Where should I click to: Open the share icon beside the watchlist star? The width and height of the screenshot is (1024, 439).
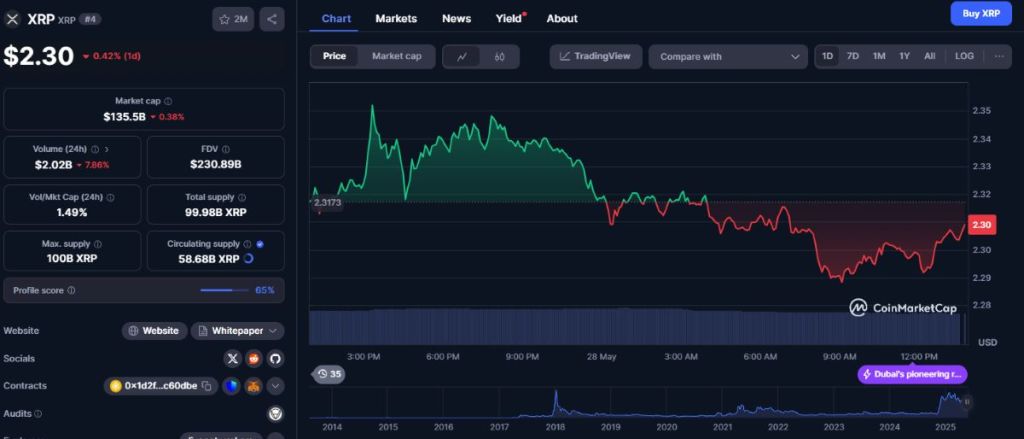click(x=272, y=20)
